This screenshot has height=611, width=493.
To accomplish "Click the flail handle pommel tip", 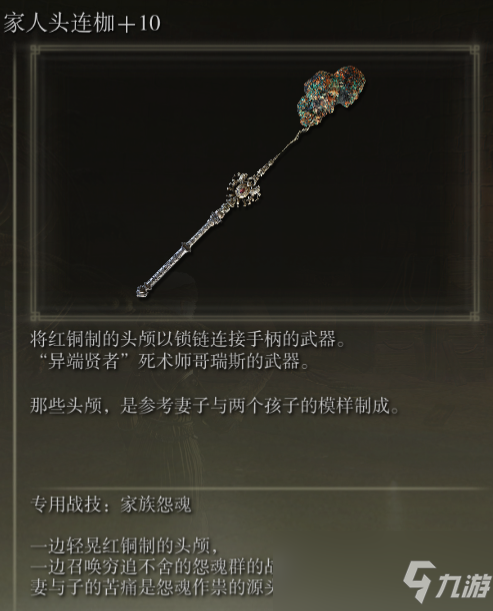I will 142,291.
